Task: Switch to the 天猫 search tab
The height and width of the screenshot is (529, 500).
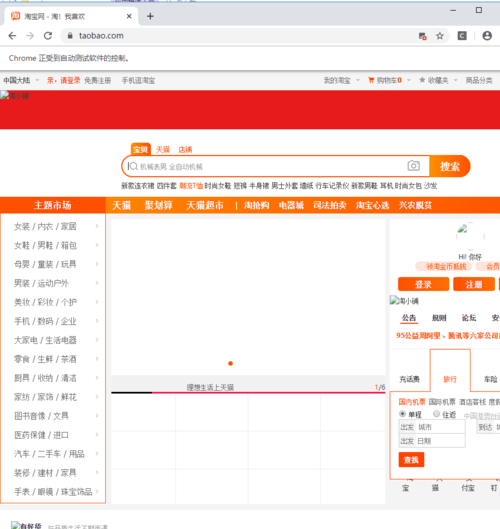Action: coord(163,149)
